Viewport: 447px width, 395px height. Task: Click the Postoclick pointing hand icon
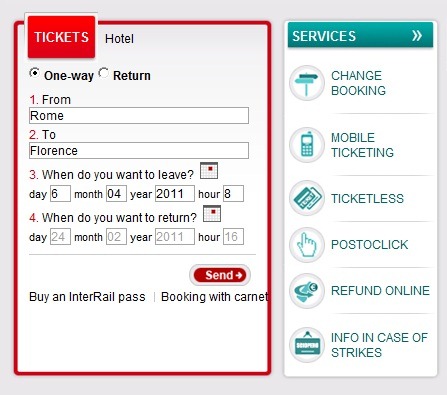(x=307, y=245)
